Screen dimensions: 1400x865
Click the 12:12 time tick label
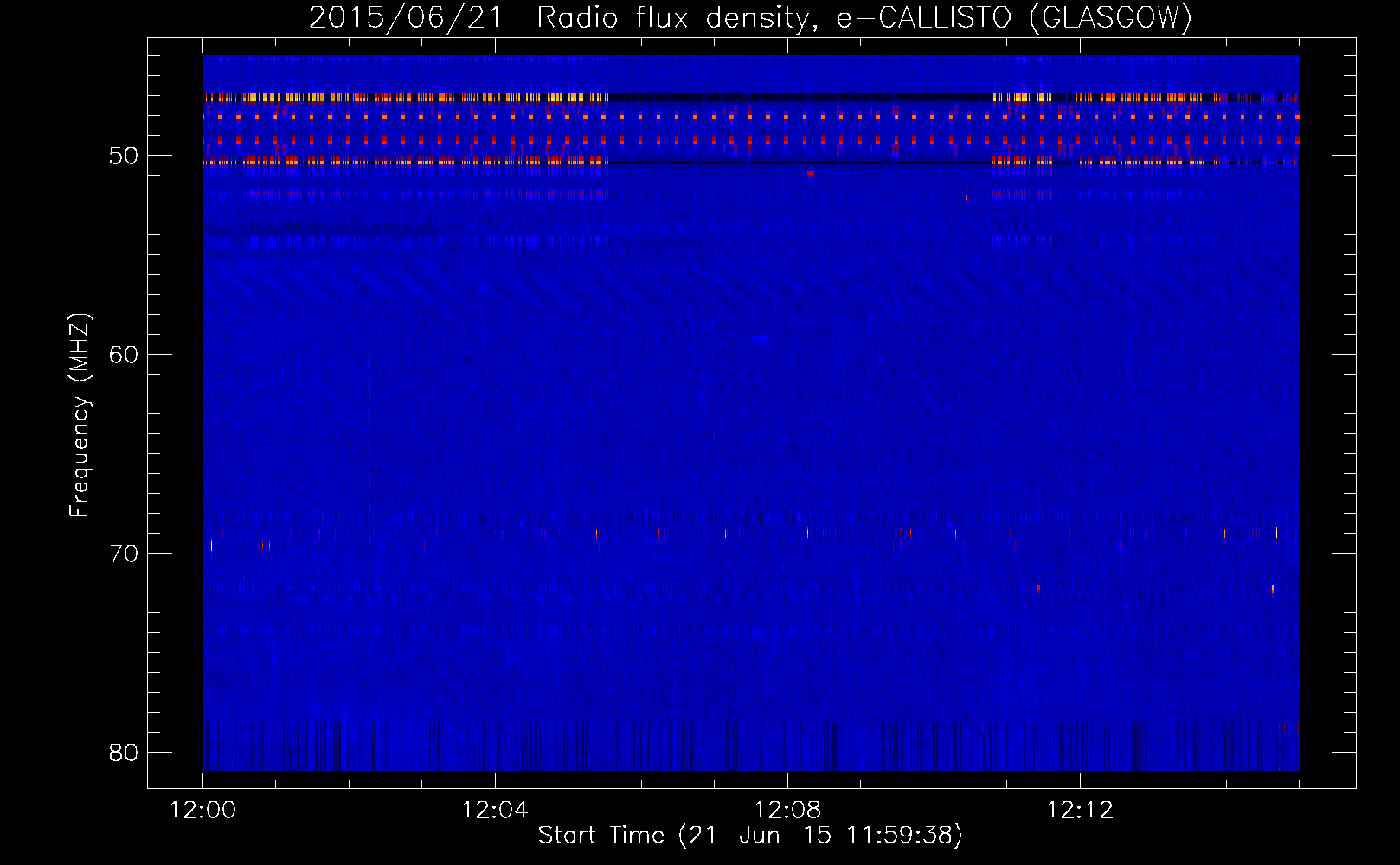(x=1080, y=811)
